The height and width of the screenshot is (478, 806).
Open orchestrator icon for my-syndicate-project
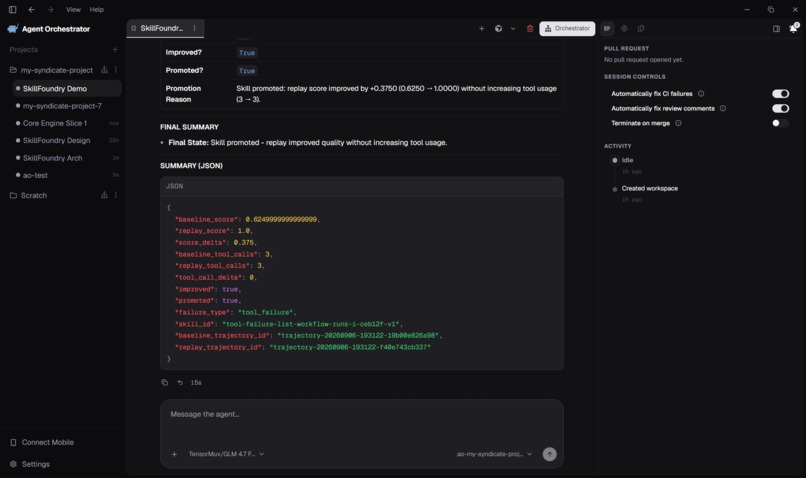coord(104,69)
